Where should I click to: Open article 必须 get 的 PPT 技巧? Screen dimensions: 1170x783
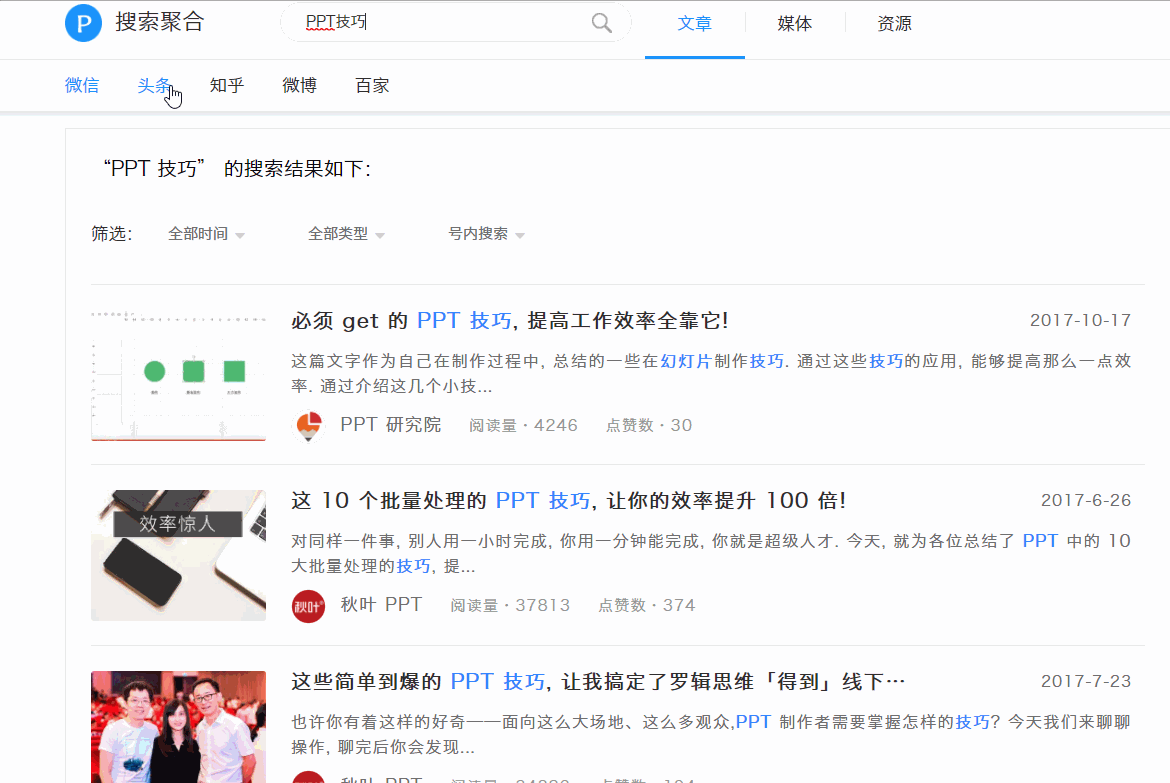pos(510,321)
